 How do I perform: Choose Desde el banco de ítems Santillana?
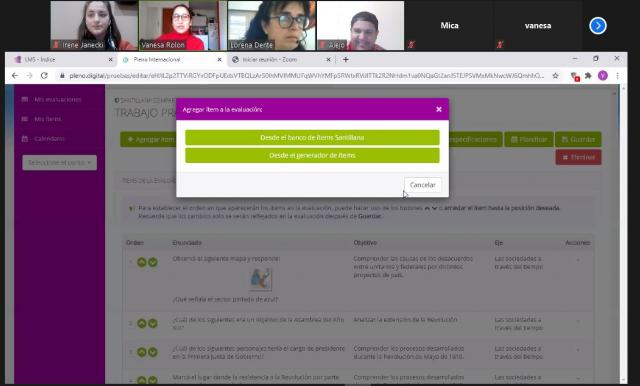tap(312, 138)
